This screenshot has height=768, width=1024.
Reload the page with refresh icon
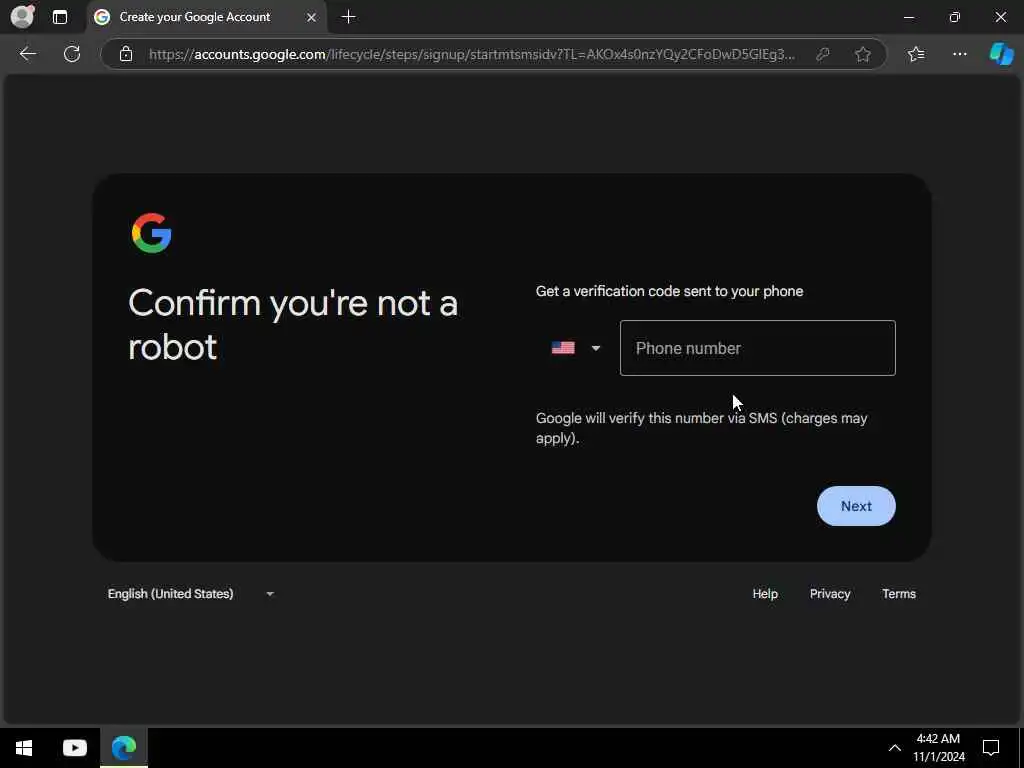pos(72,54)
